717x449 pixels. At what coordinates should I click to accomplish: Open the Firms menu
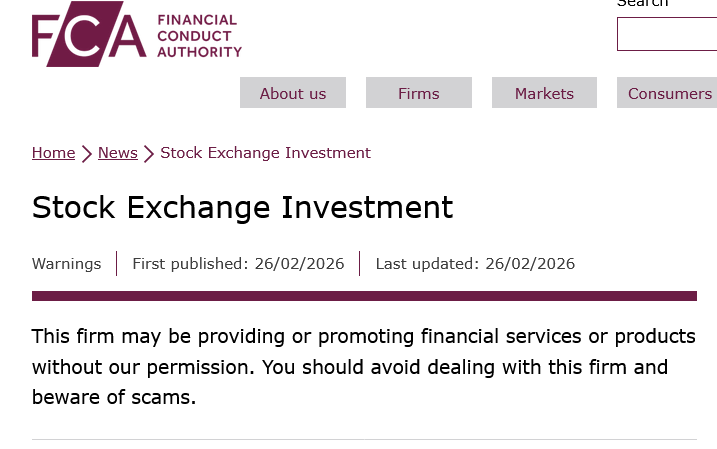pos(418,93)
